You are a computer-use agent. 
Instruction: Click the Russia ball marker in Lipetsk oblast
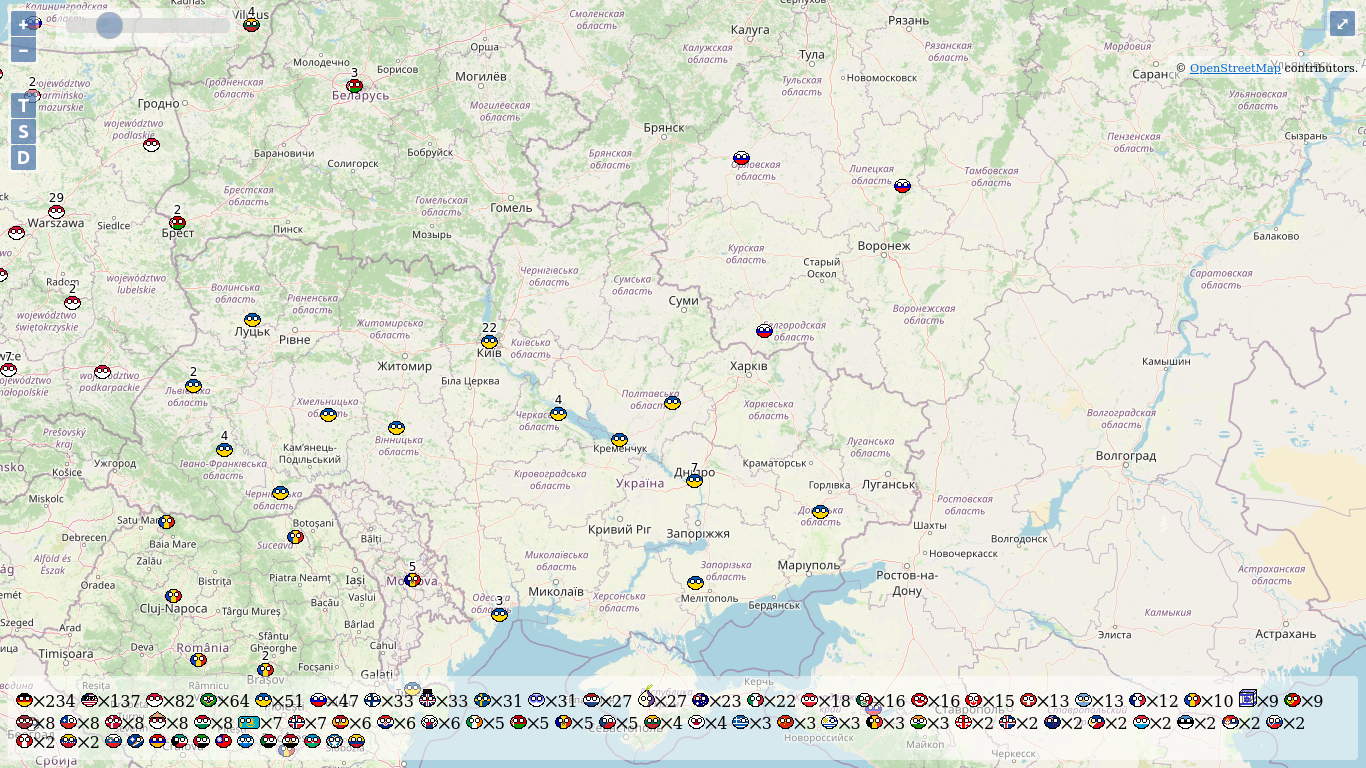coord(902,186)
